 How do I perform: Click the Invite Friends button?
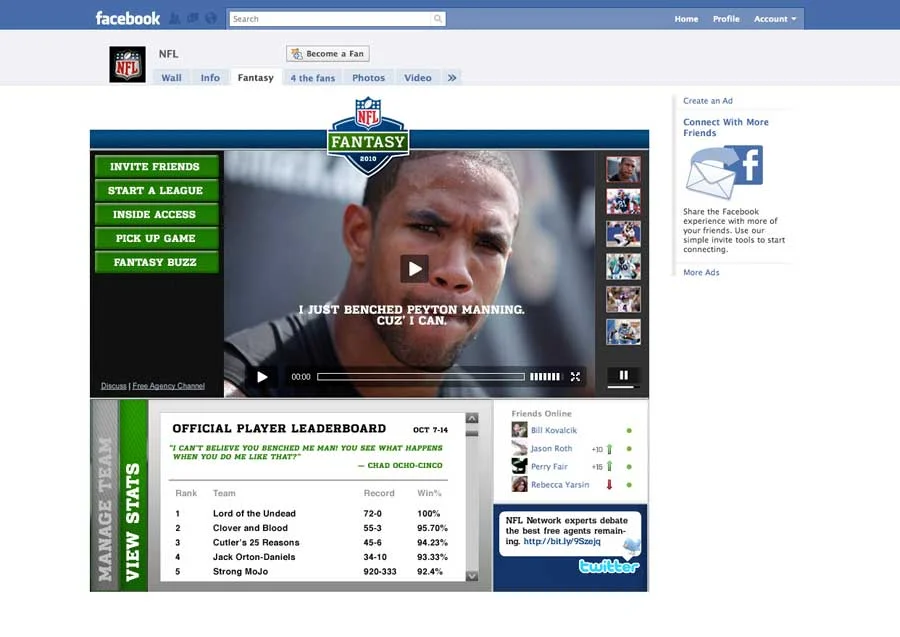[156, 166]
